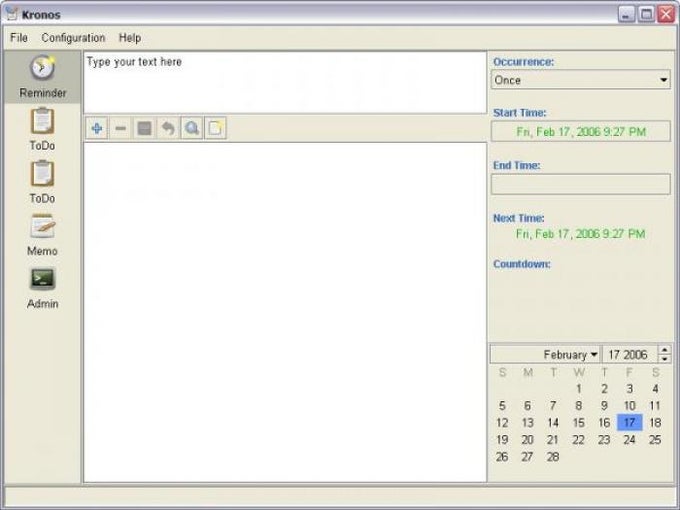Pick February 11 on the calendar

click(x=655, y=405)
